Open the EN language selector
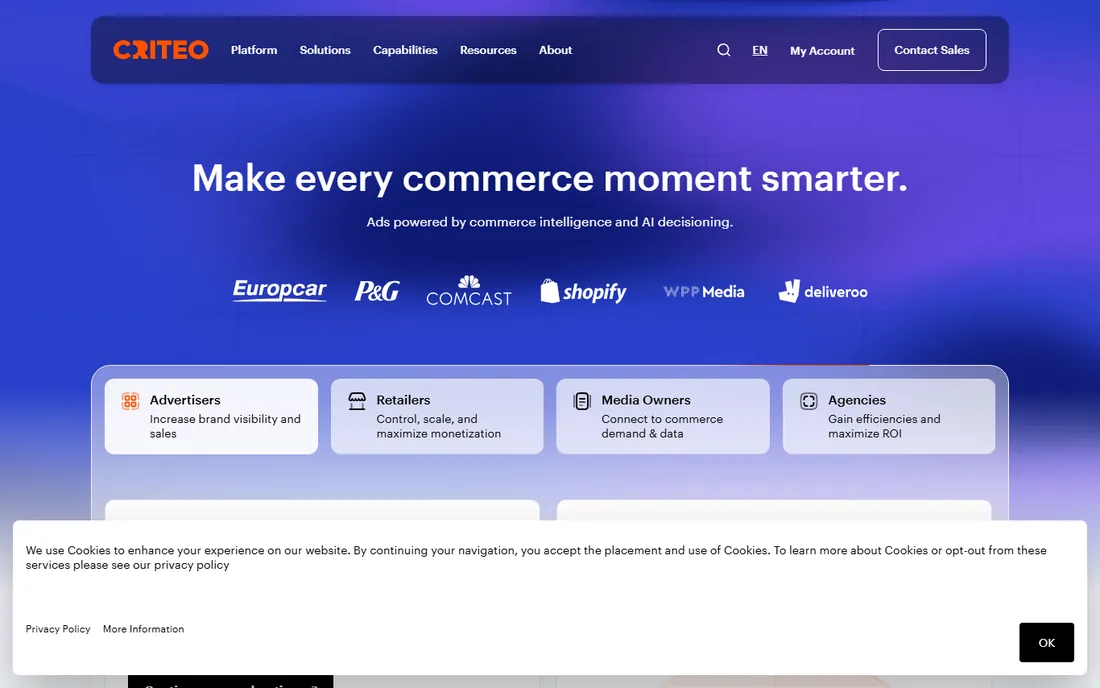This screenshot has height=688, width=1100. tap(760, 50)
